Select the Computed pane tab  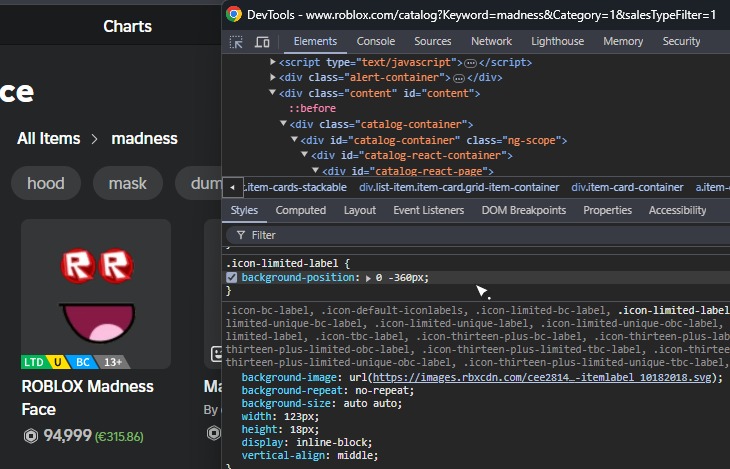tap(301, 211)
